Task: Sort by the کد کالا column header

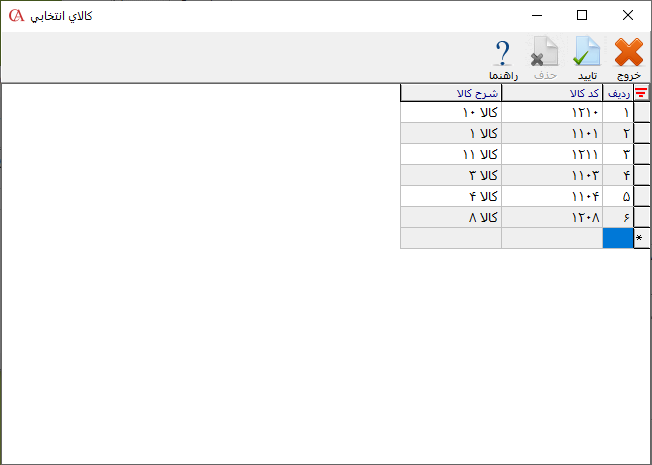Action: pyautogui.click(x=552, y=93)
